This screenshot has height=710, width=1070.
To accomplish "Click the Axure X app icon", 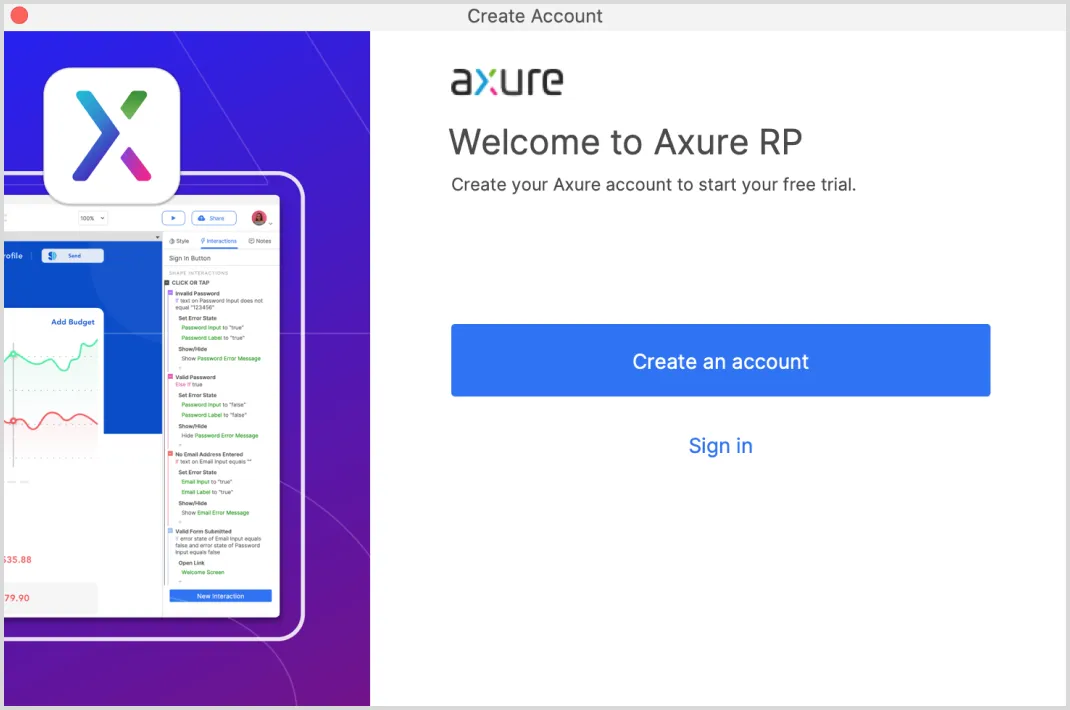I will (x=112, y=136).
